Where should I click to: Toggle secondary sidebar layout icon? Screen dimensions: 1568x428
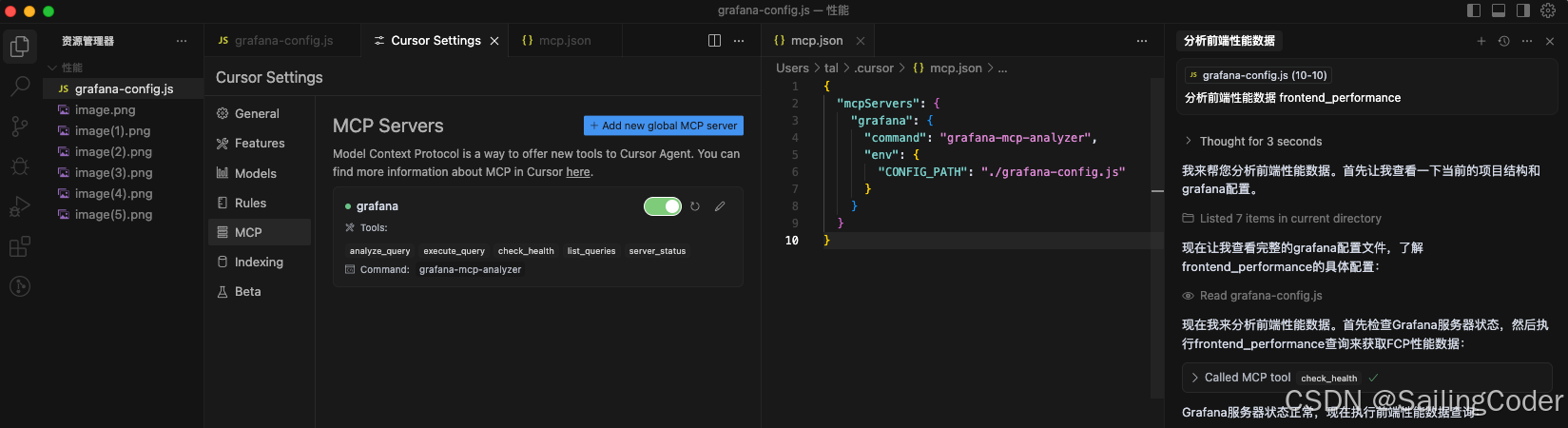pos(1523,10)
